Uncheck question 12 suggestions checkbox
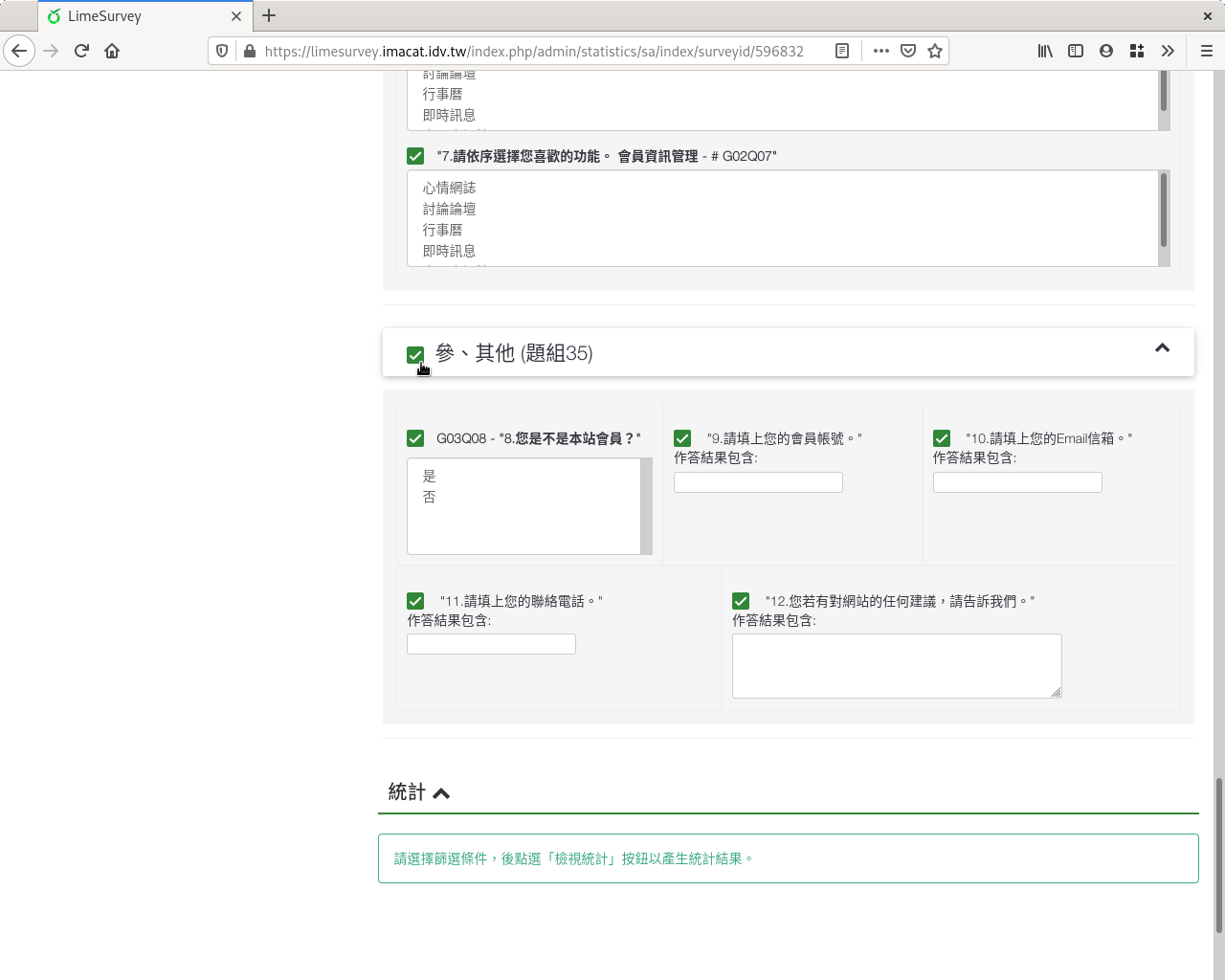The image size is (1225, 980). 741,601
